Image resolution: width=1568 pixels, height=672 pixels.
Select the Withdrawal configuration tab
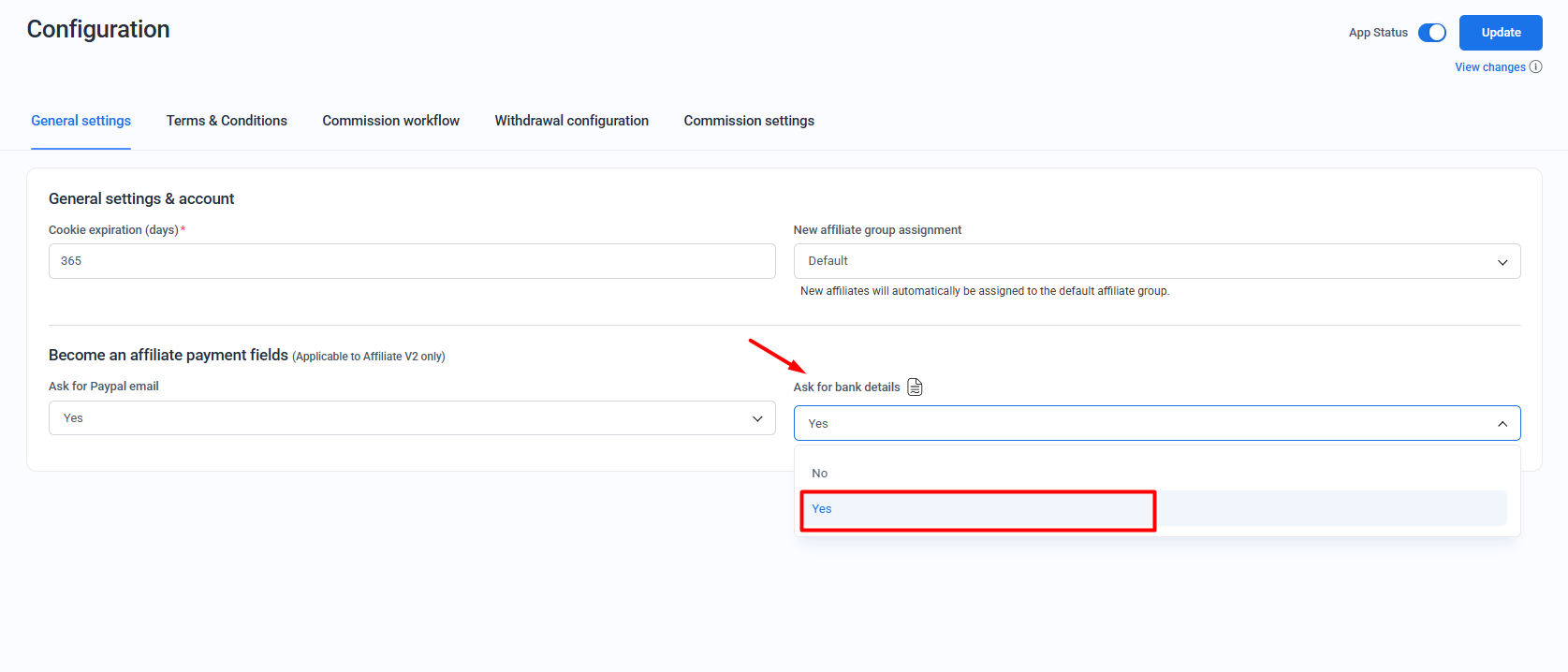click(571, 121)
